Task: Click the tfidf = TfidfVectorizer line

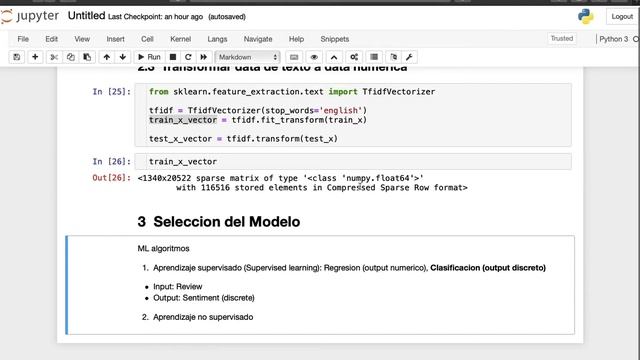Action: [x=258, y=111]
